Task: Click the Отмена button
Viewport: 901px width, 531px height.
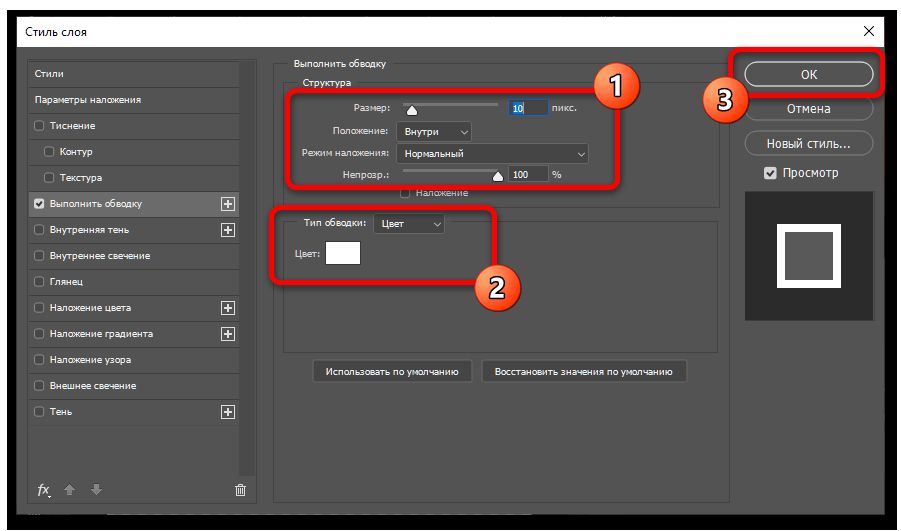Action: tap(808, 109)
